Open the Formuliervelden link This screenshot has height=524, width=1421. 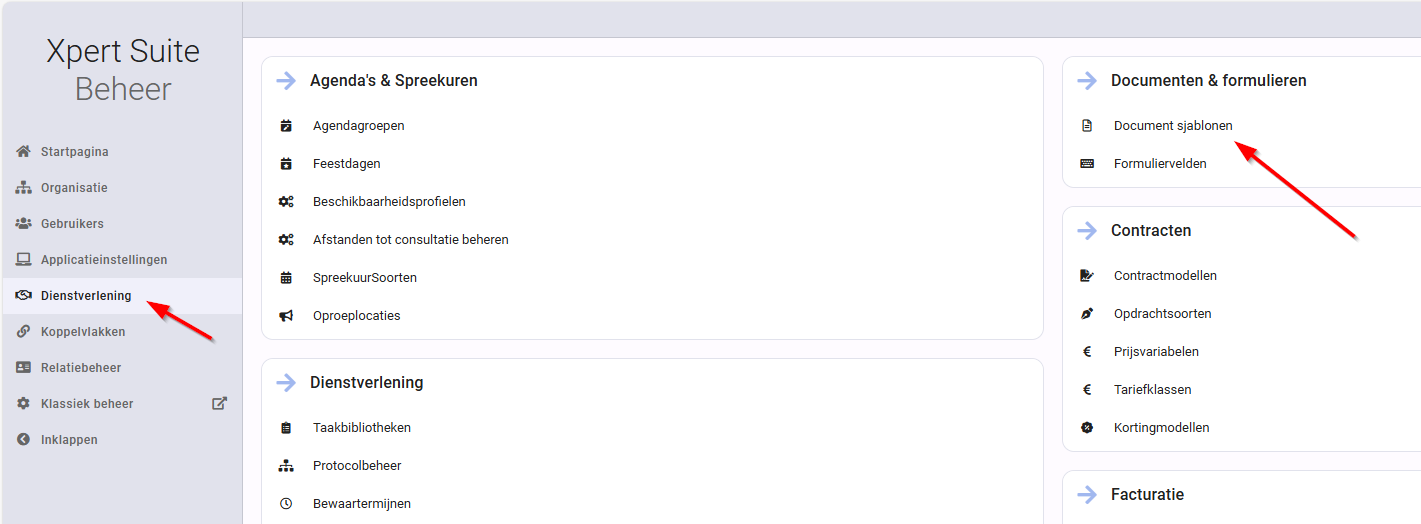pos(1160,164)
